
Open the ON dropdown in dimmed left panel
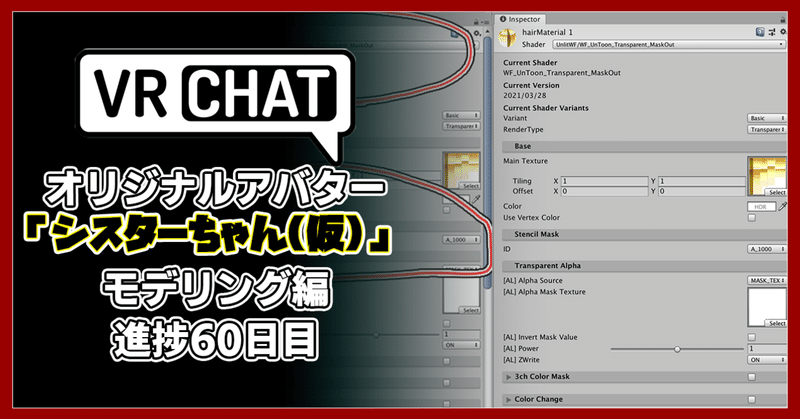[461, 345]
